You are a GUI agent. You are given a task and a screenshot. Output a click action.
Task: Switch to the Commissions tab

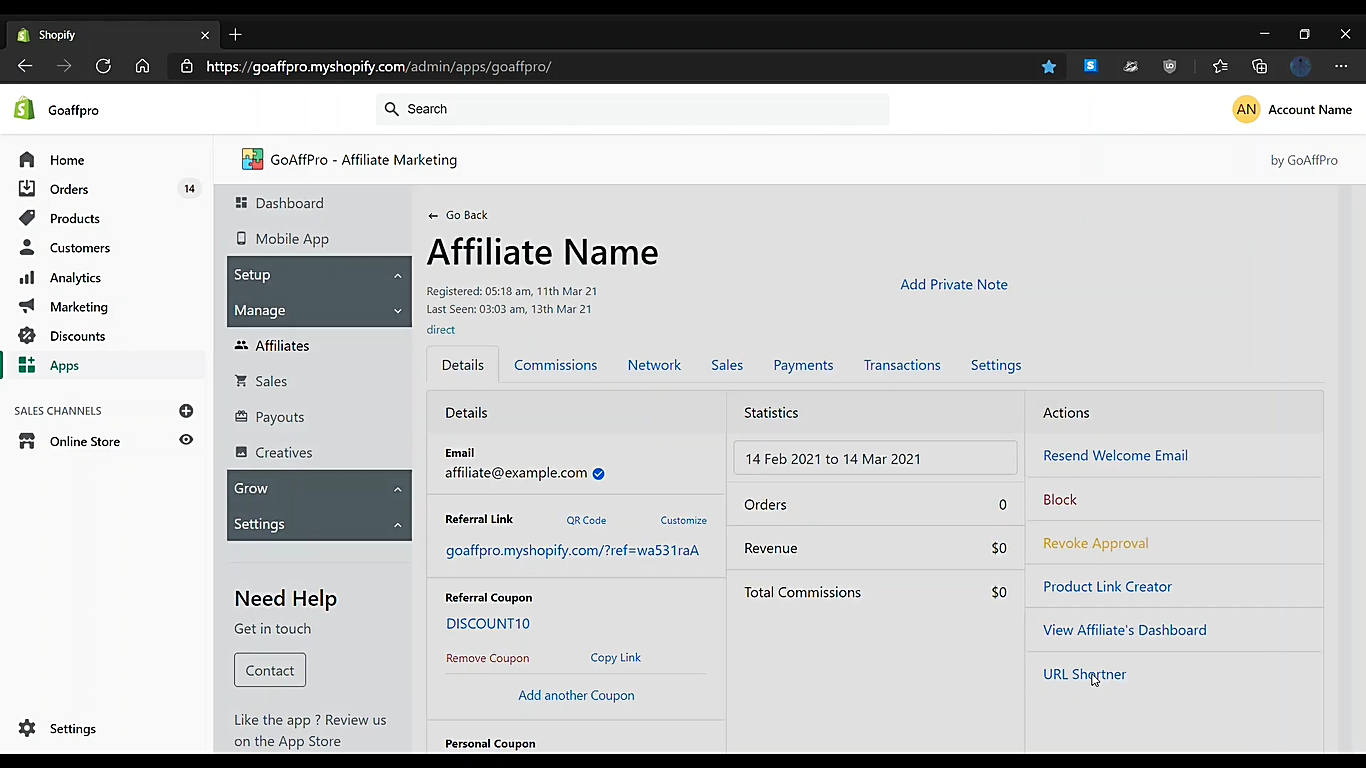tap(556, 365)
